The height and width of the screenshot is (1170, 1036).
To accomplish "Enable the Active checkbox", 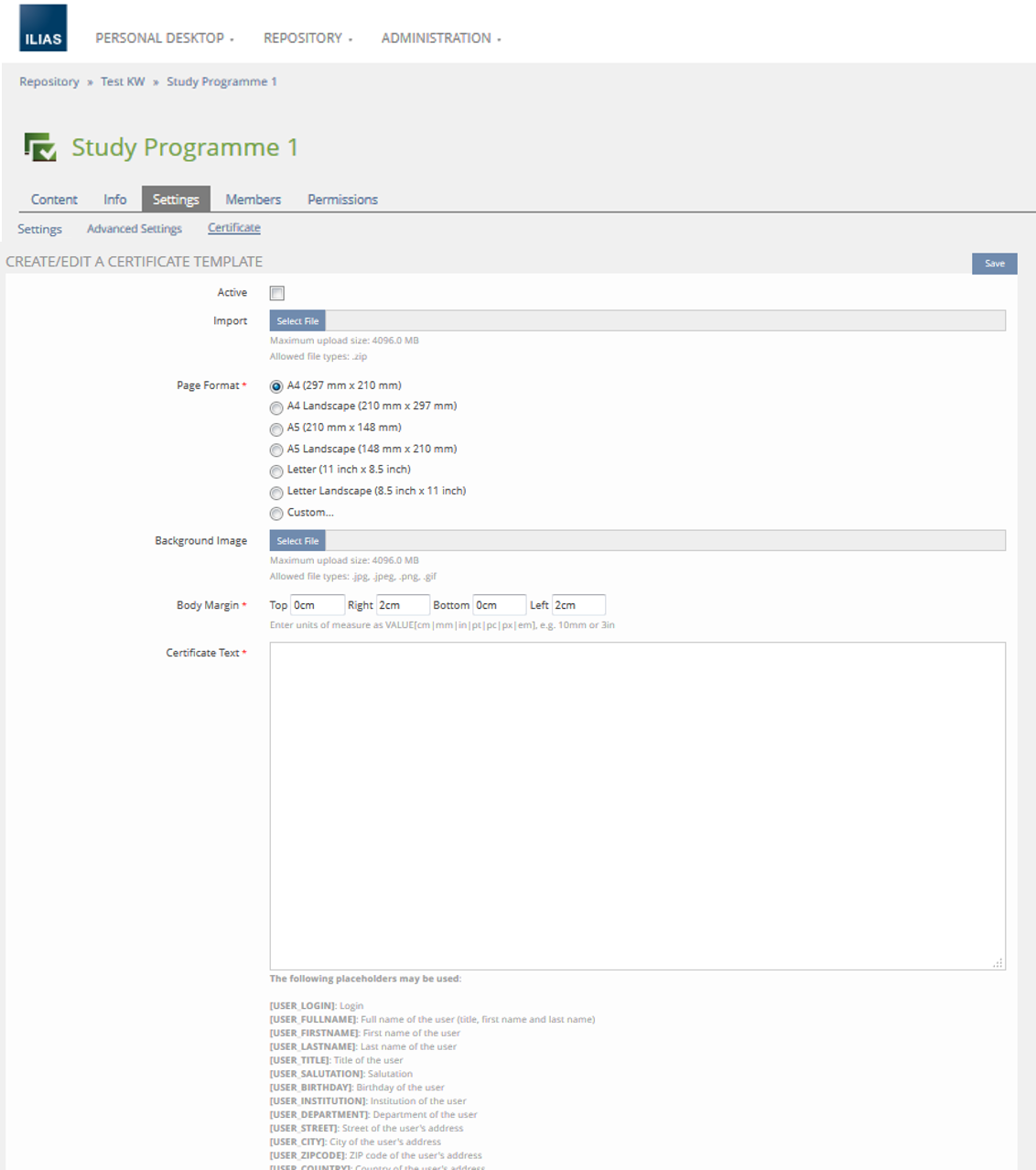I will click(x=277, y=293).
